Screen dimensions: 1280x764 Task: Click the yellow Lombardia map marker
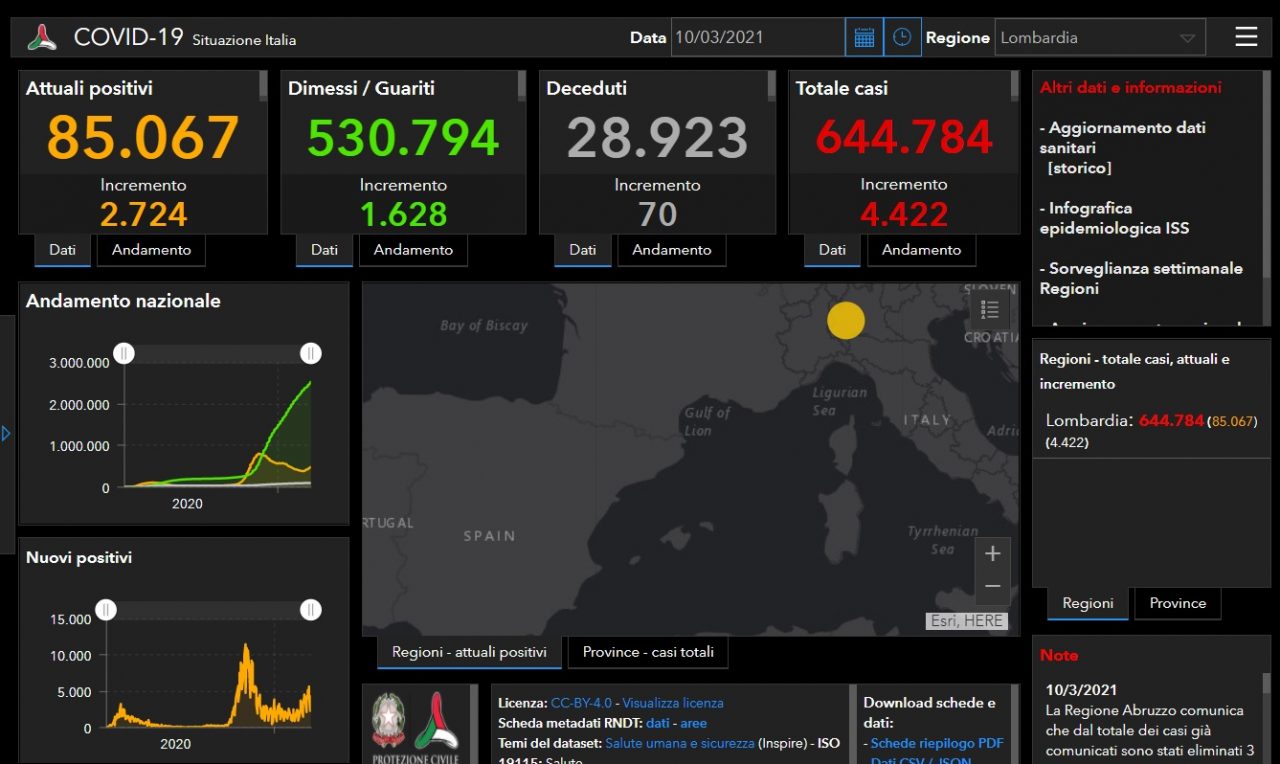click(x=846, y=320)
